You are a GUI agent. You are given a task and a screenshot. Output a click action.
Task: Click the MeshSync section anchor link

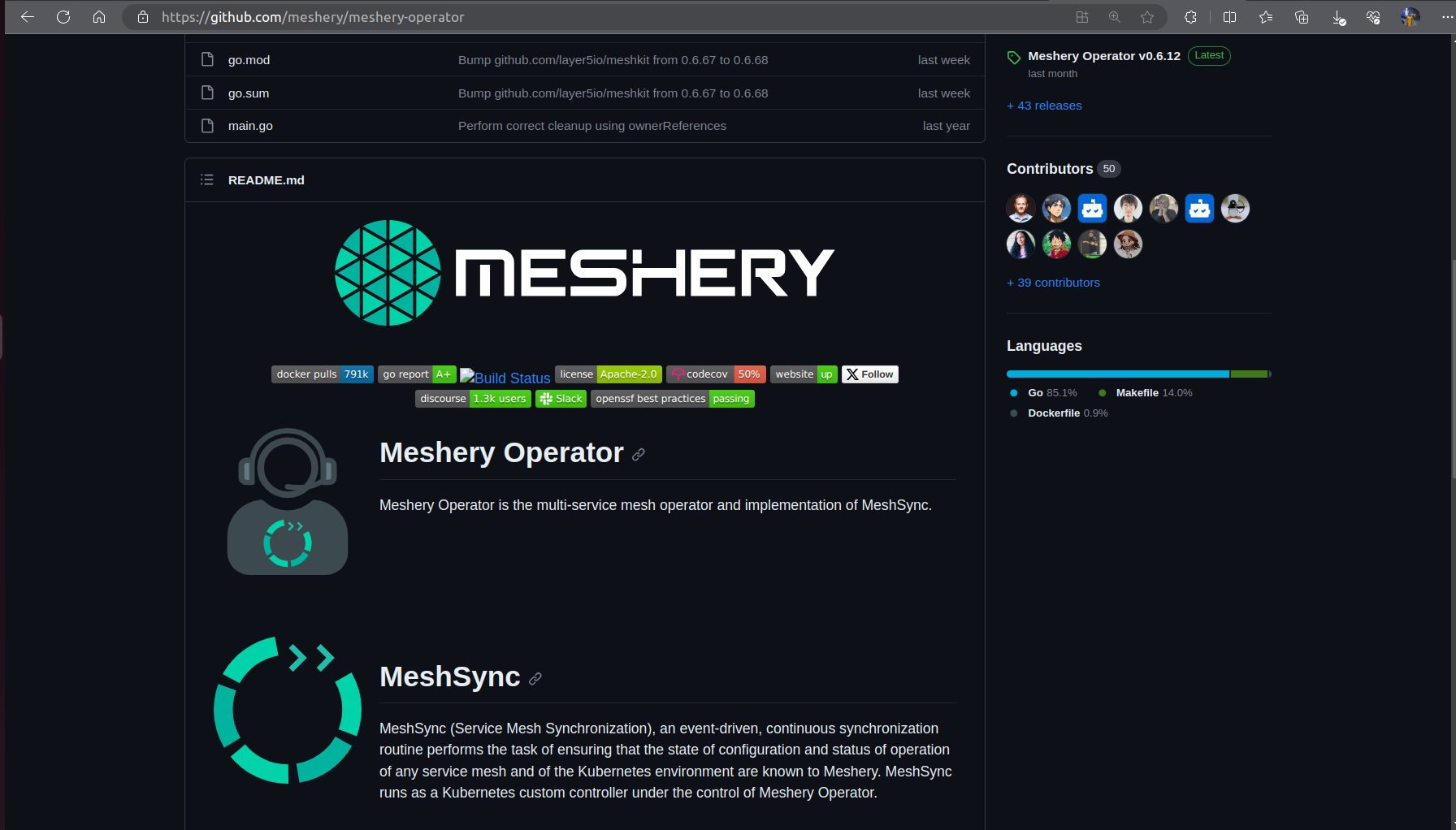coord(535,678)
